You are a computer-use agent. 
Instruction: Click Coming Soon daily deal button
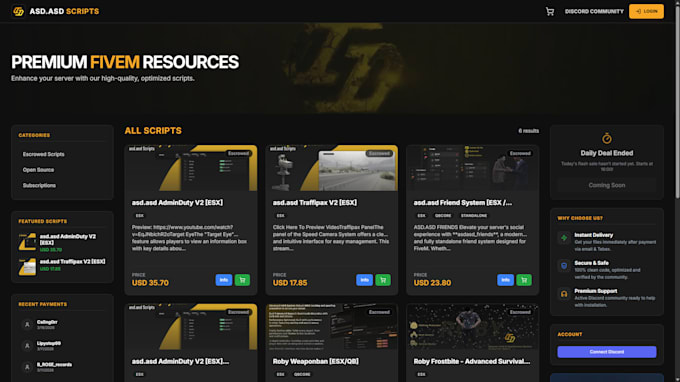607,185
